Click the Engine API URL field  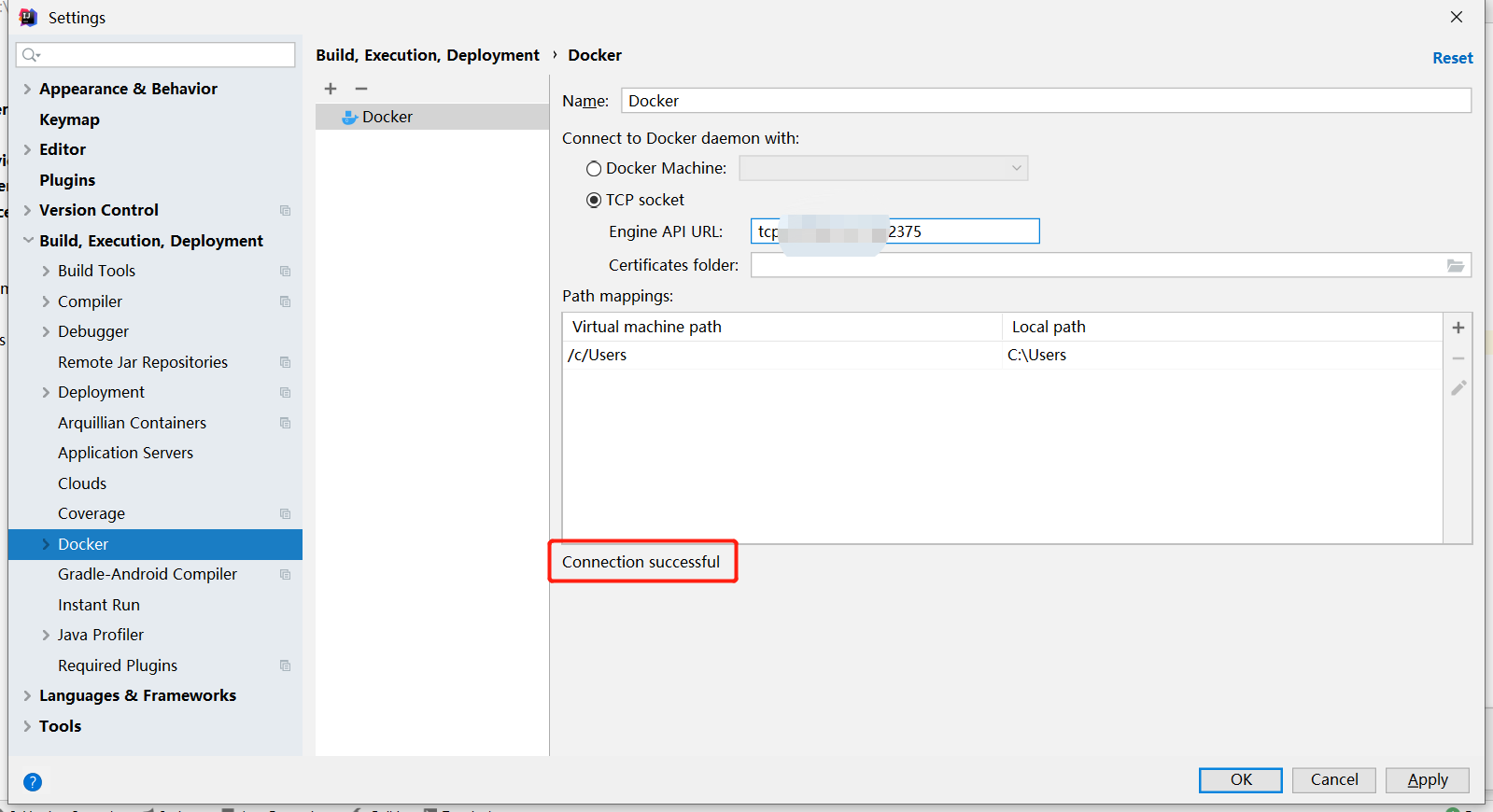click(x=895, y=231)
